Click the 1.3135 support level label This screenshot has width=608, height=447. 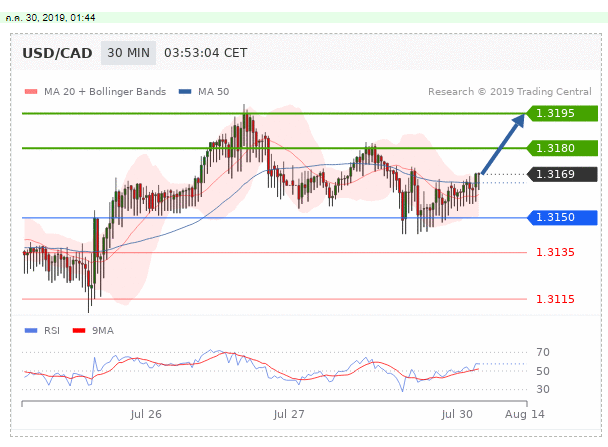pos(555,252)
